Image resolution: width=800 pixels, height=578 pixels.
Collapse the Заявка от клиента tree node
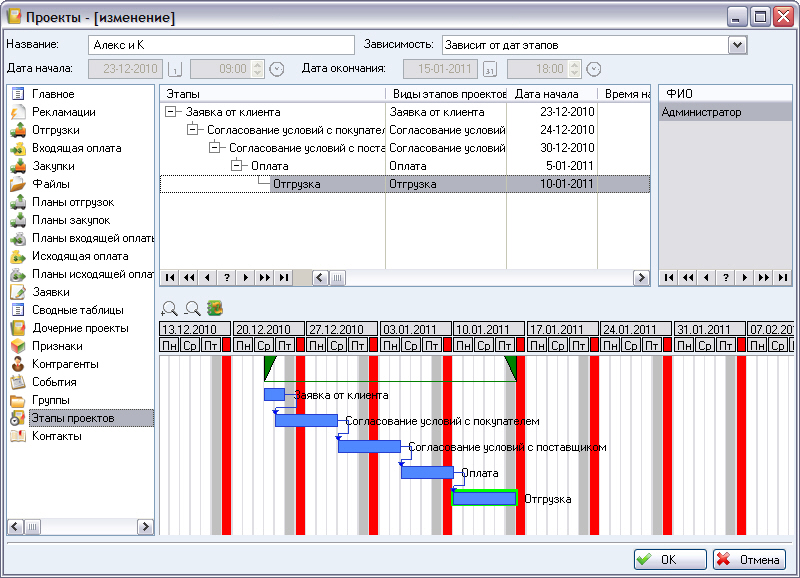(x=172, y=112)
